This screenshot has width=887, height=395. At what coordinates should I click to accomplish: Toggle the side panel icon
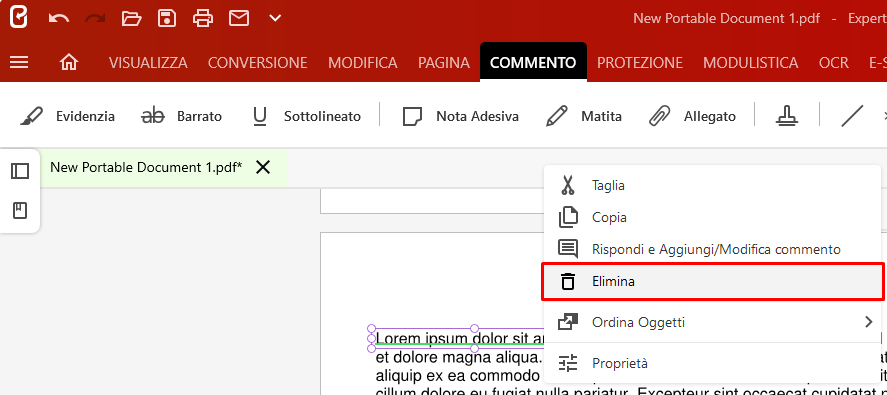pyautogui.click(x=20, y=171)
